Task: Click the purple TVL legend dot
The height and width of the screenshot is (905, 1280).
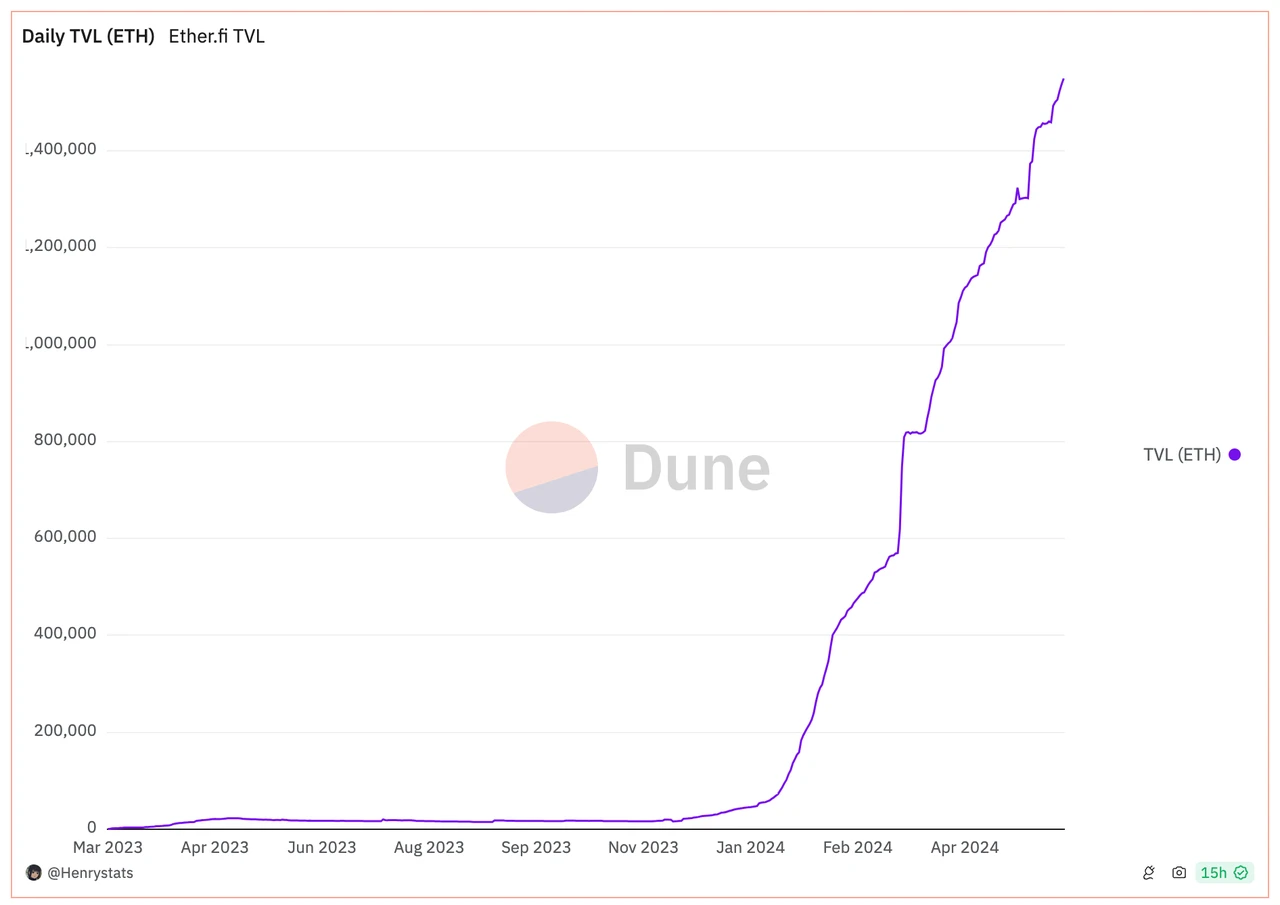Action: point(1235,455)
